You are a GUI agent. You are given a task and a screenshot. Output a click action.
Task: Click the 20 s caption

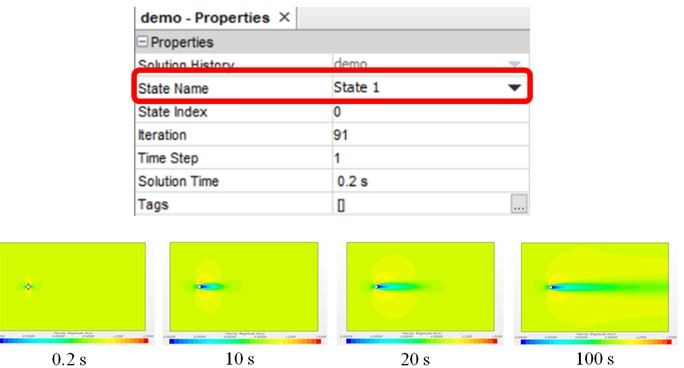coord(415,360)
